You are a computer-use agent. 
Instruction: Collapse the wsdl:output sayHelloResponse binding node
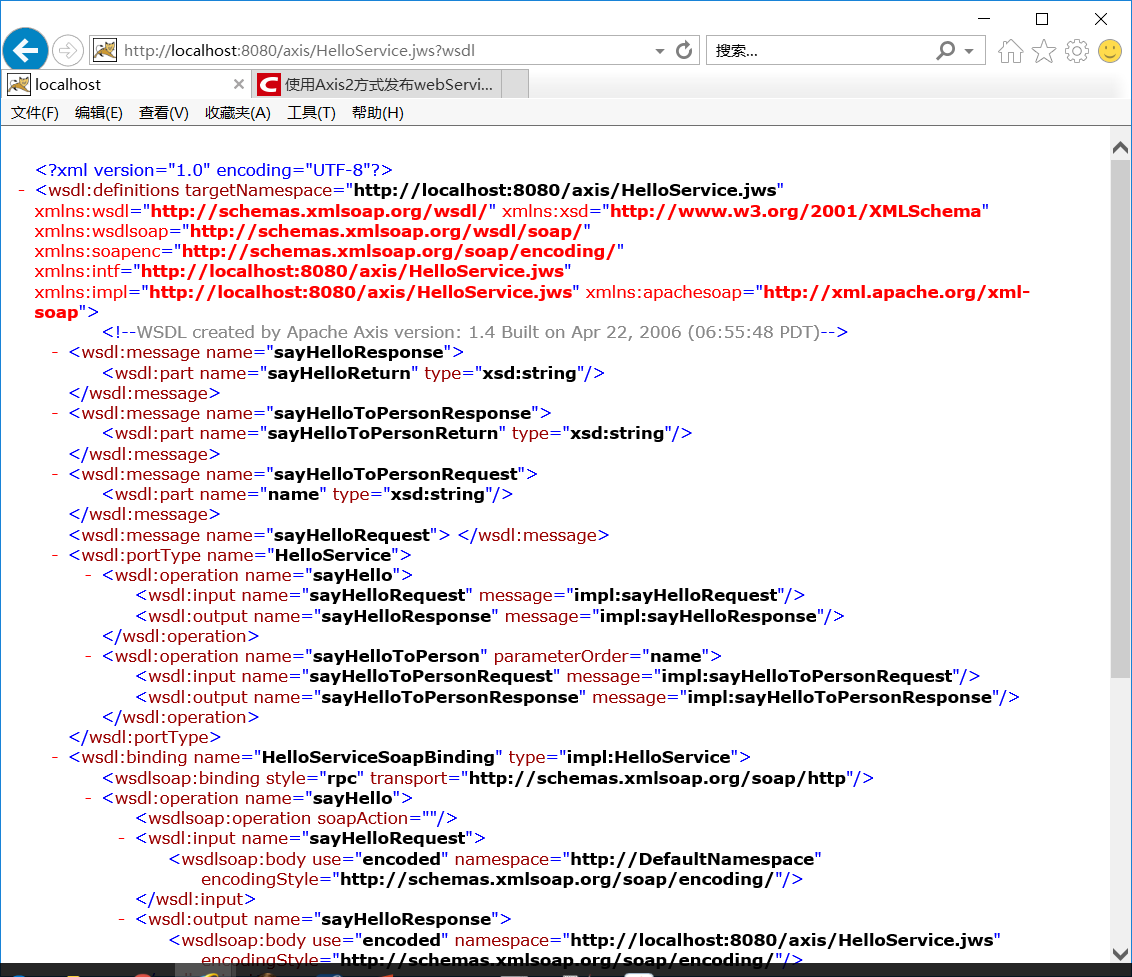pos(121,919)
